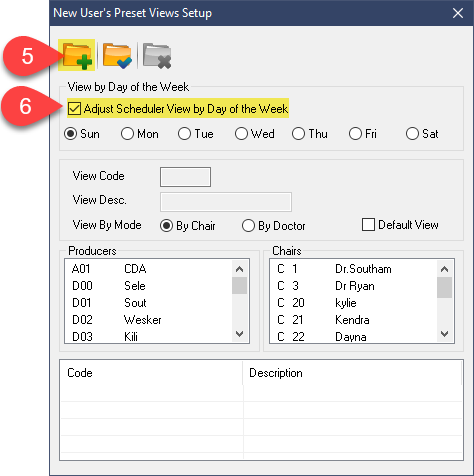Toggle Adjust Scheduler View by Day checkbox
The width and height of the screenshot is (474, 476).
[x=74, y=108]
